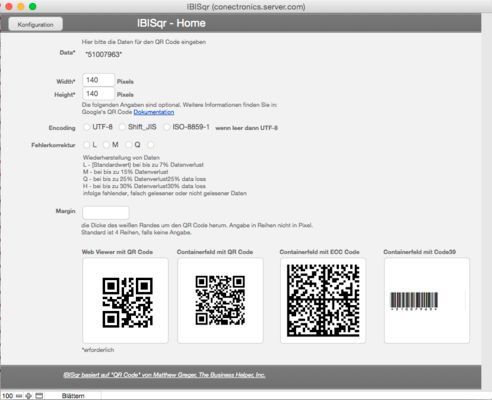Choose the unlabeled fourth Fehlerkorrektur radio button

coord(150,145)
